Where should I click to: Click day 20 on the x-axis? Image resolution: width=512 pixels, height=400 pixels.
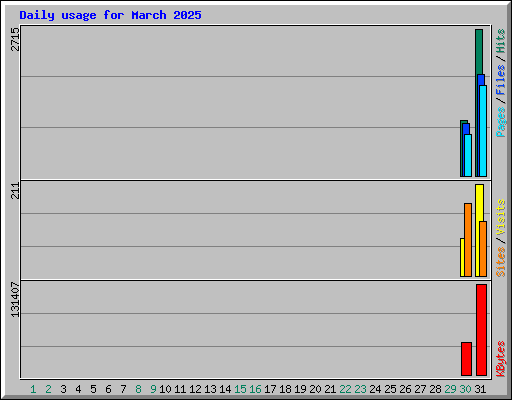click(315, 389)
